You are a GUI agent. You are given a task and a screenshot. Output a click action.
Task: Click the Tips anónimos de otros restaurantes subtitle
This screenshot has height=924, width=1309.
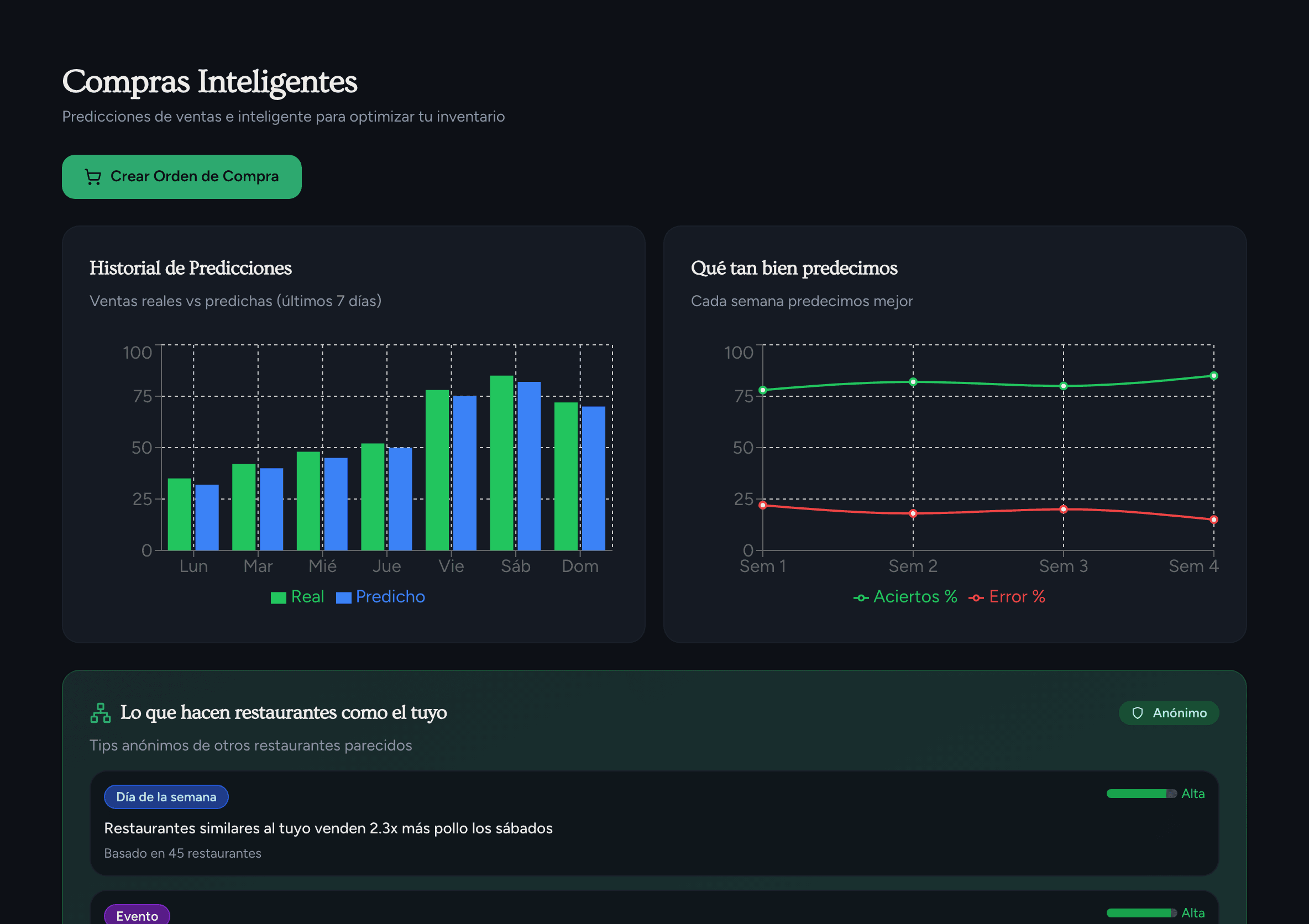(x=251, y=746)
